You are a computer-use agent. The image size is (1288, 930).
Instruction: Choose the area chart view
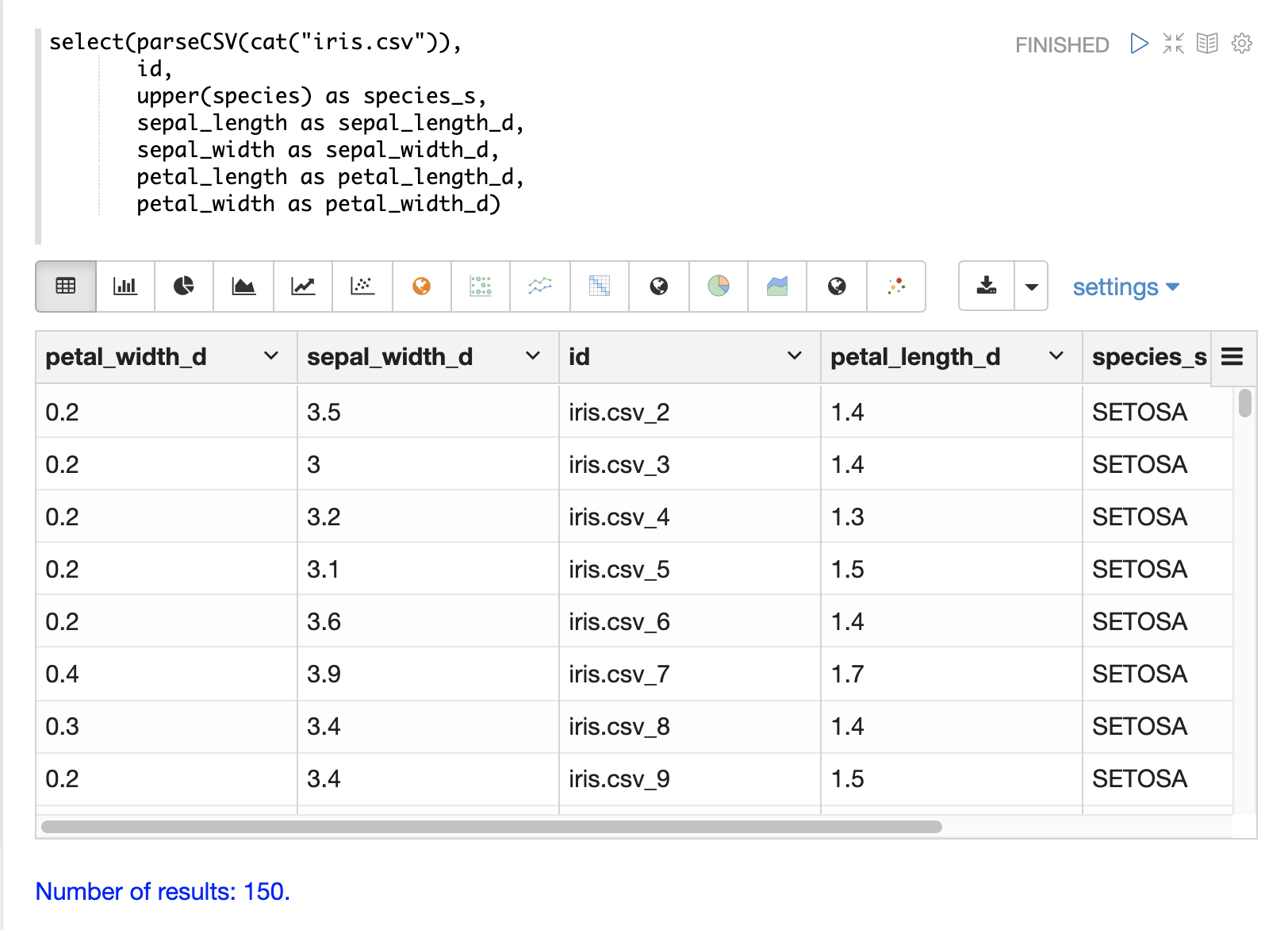click(x=243, y=286)
